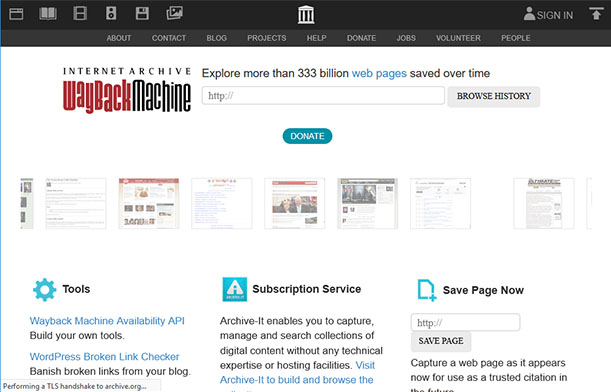Click 'Banish broken links from your blog.' text

click(x=110, y=371)
